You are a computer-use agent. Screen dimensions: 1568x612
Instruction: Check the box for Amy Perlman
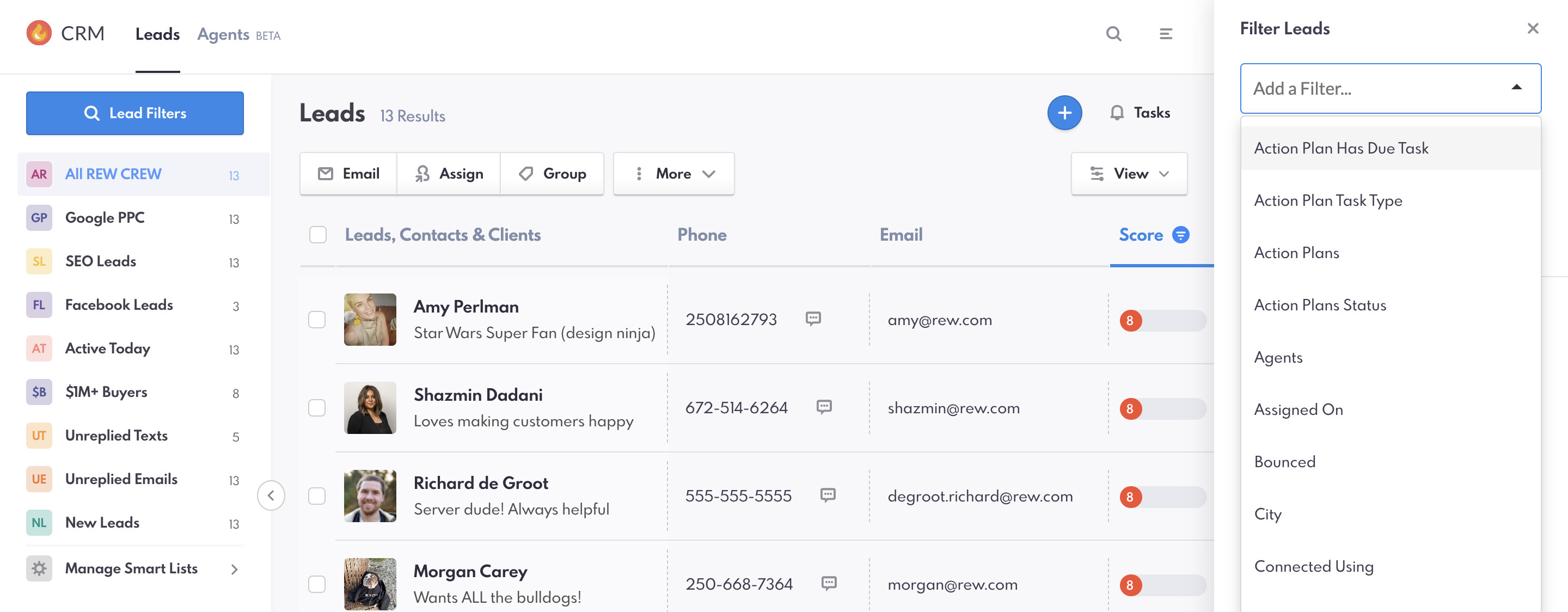(316, 320)
